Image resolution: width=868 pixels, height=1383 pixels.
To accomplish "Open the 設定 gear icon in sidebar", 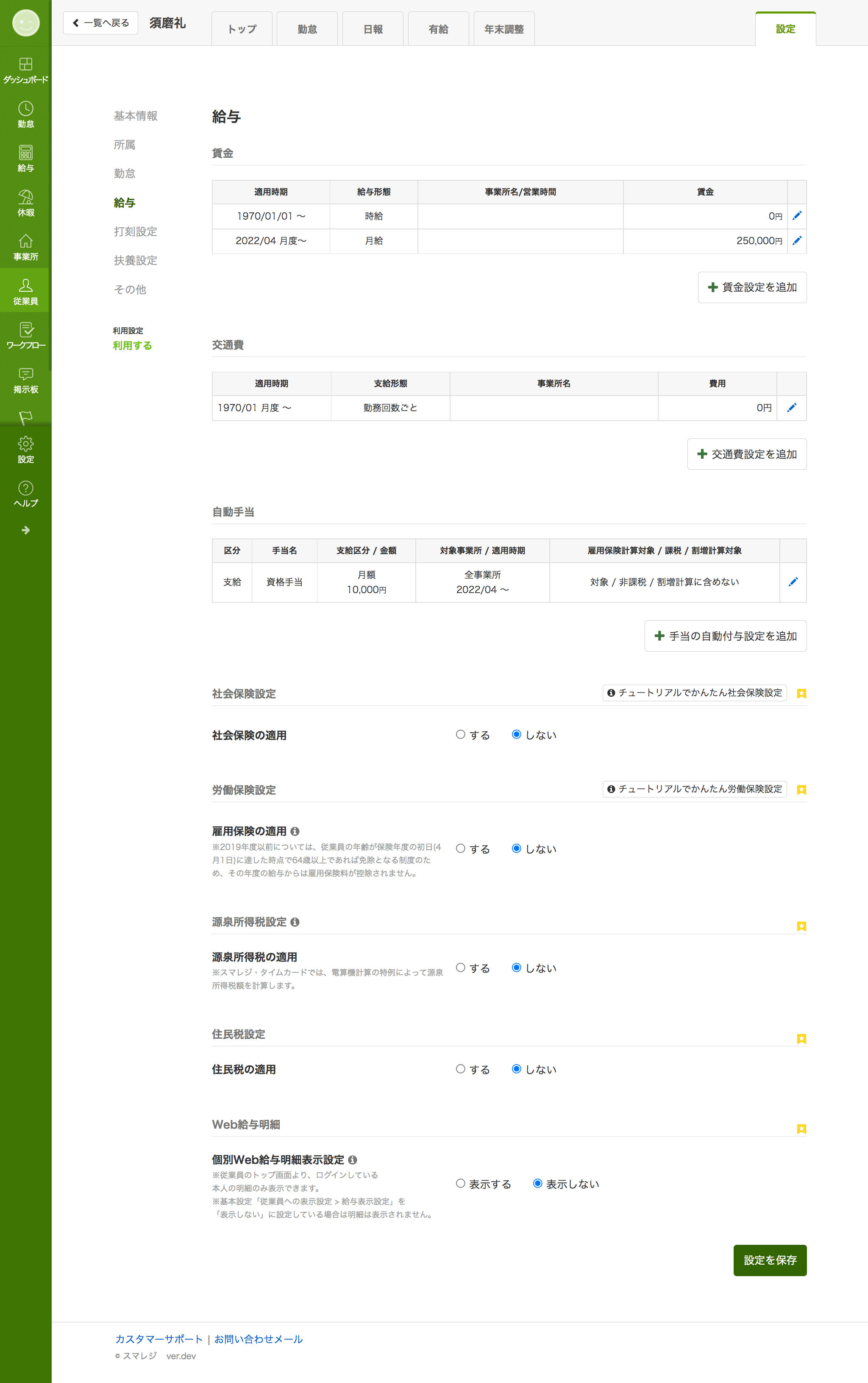I will coord(25,450).
